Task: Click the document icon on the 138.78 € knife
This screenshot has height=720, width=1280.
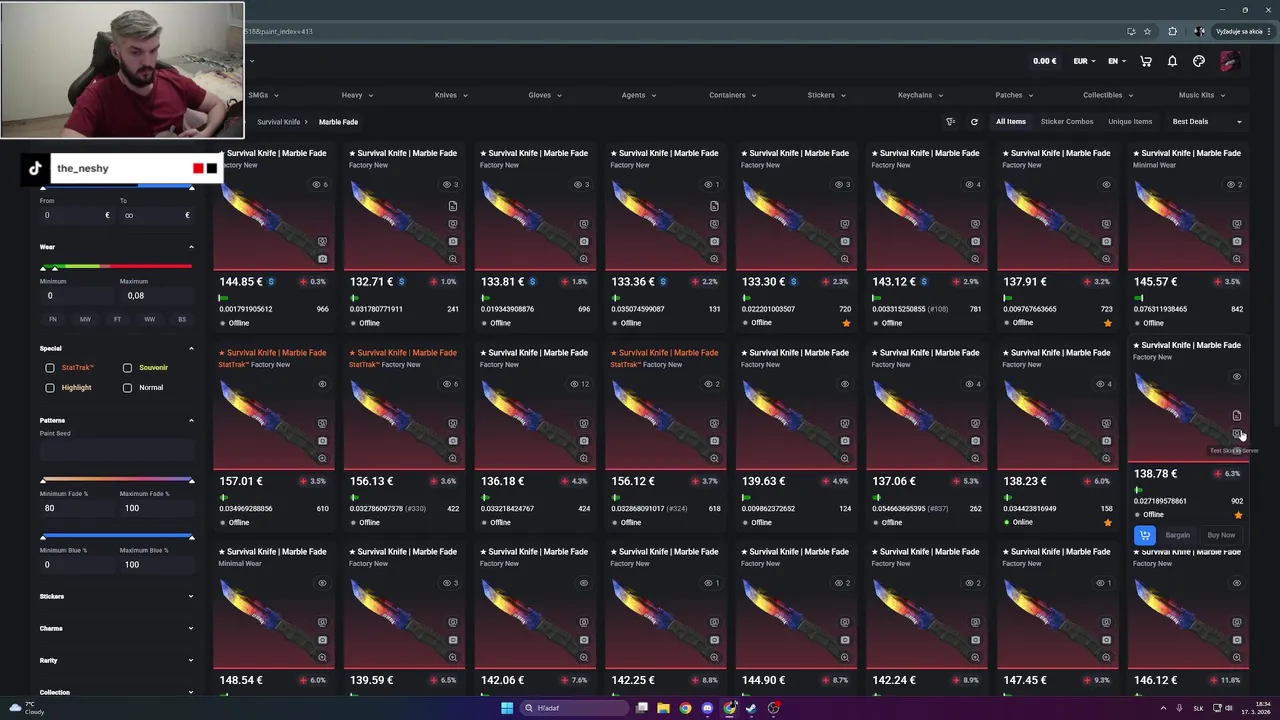Action: click(1237, 416)
